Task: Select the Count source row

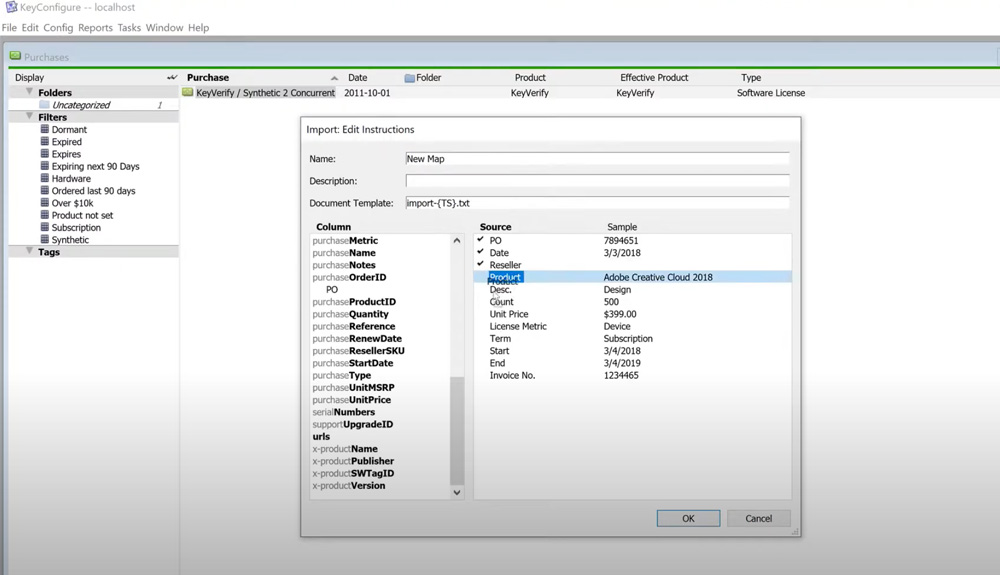Action: click(633, 302)
